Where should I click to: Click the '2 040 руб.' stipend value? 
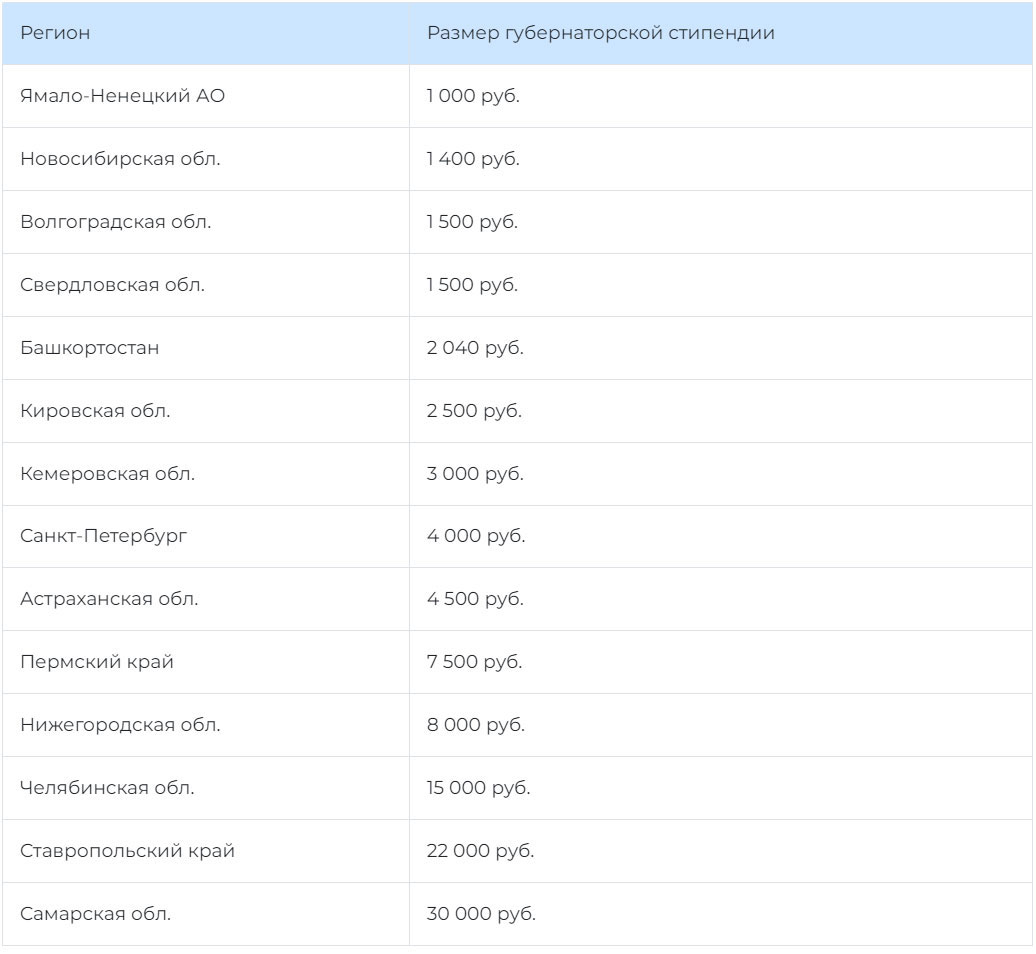pyautogui.click(x=475, y=348)
